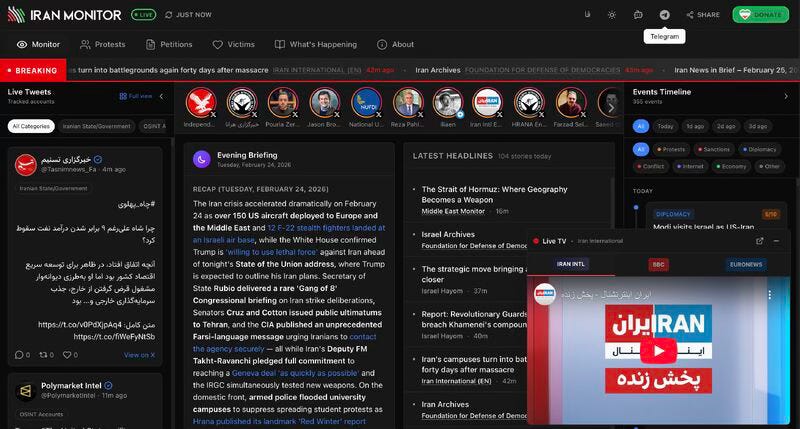Select the HRANA En account avatar
Image resolution: width=800 pixels, height=429 pixels.
[529, 103]
